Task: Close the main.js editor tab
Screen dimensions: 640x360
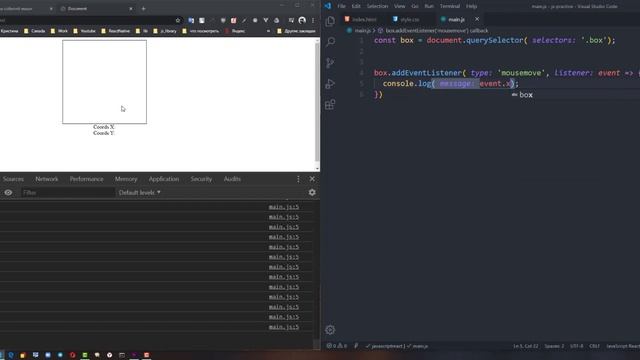Action: click(x=477, y=19)
